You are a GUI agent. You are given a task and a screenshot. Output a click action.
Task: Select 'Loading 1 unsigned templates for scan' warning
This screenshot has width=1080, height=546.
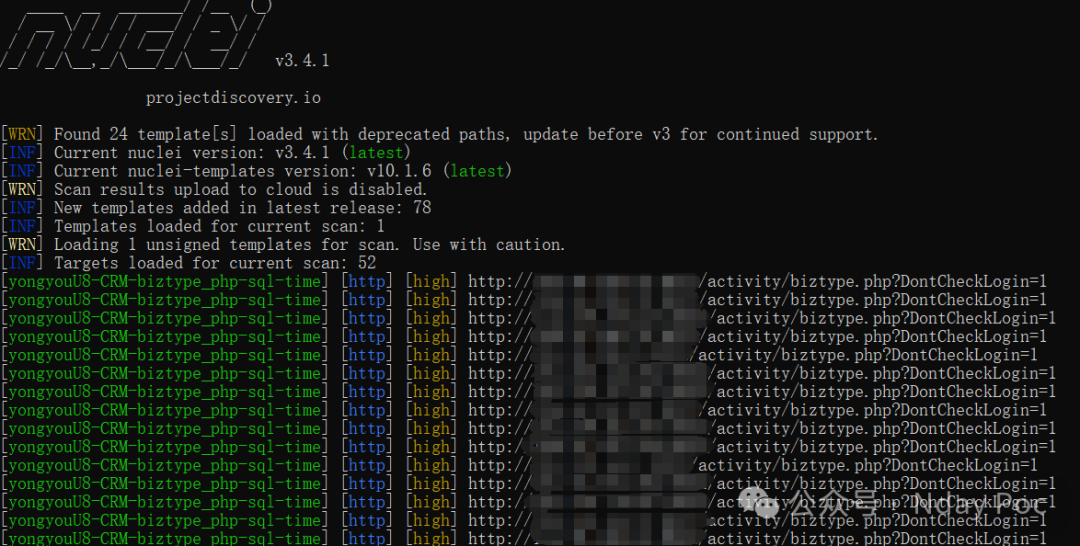[x=283, y=244]
